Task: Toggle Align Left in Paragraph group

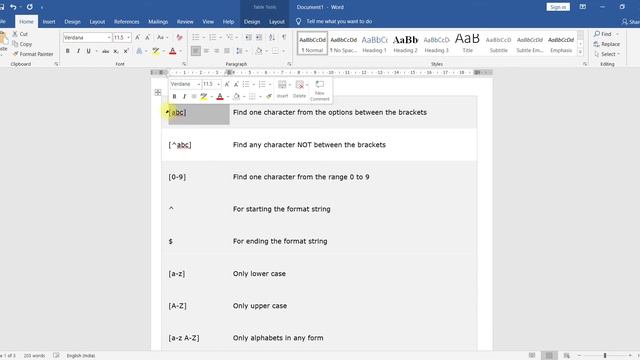Action: click(196, 51)
